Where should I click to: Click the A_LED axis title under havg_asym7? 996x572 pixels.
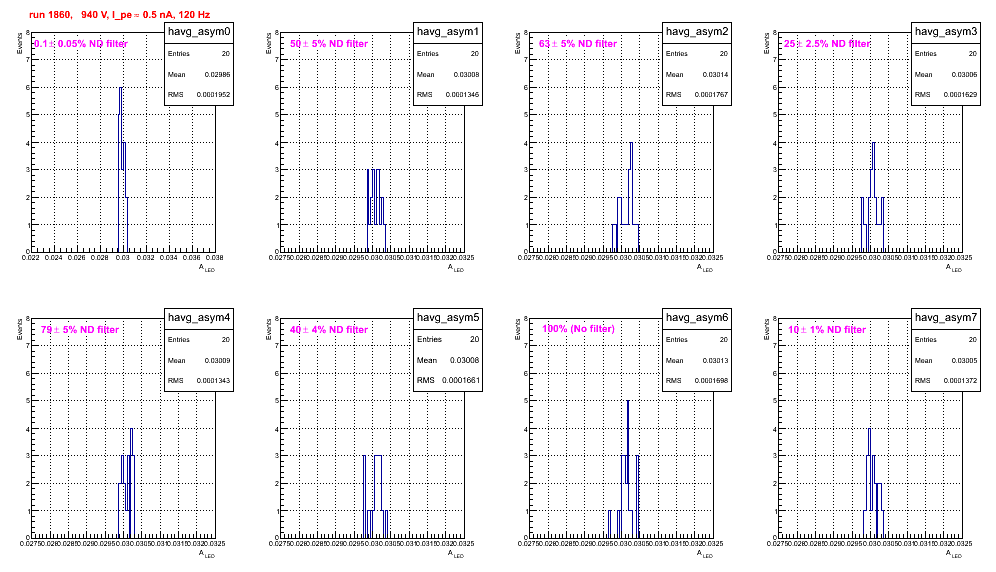pos(954,554)
